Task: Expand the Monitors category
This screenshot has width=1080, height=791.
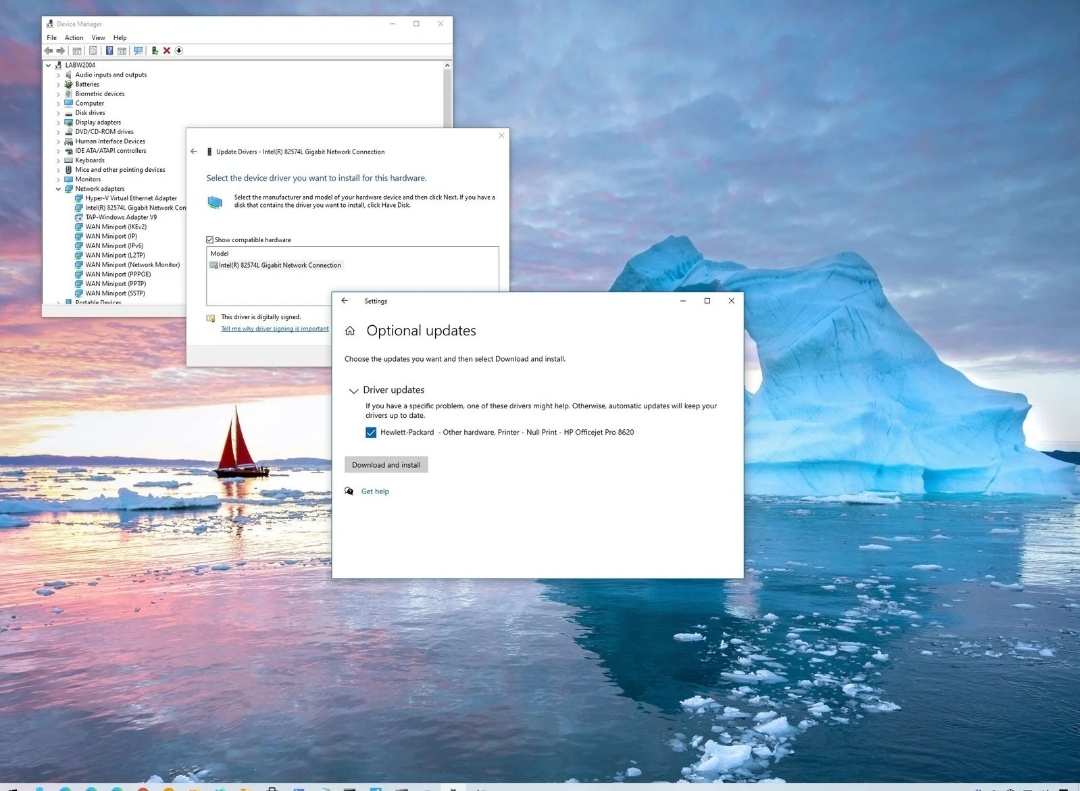Action: pyautogui.click(x=59, y=179)
